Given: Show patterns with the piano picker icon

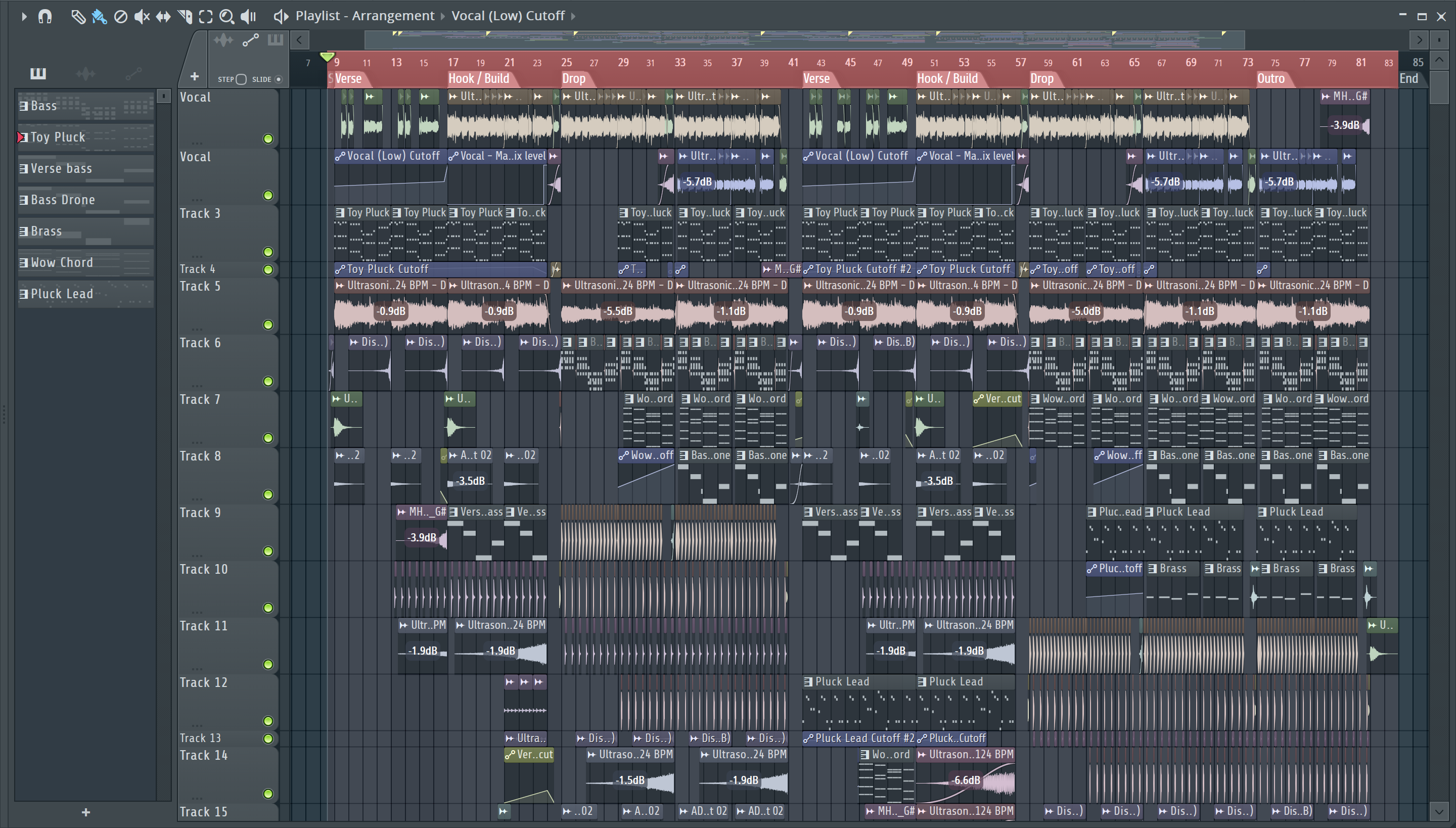Looking at the screenshot, I should click(38, 73).
